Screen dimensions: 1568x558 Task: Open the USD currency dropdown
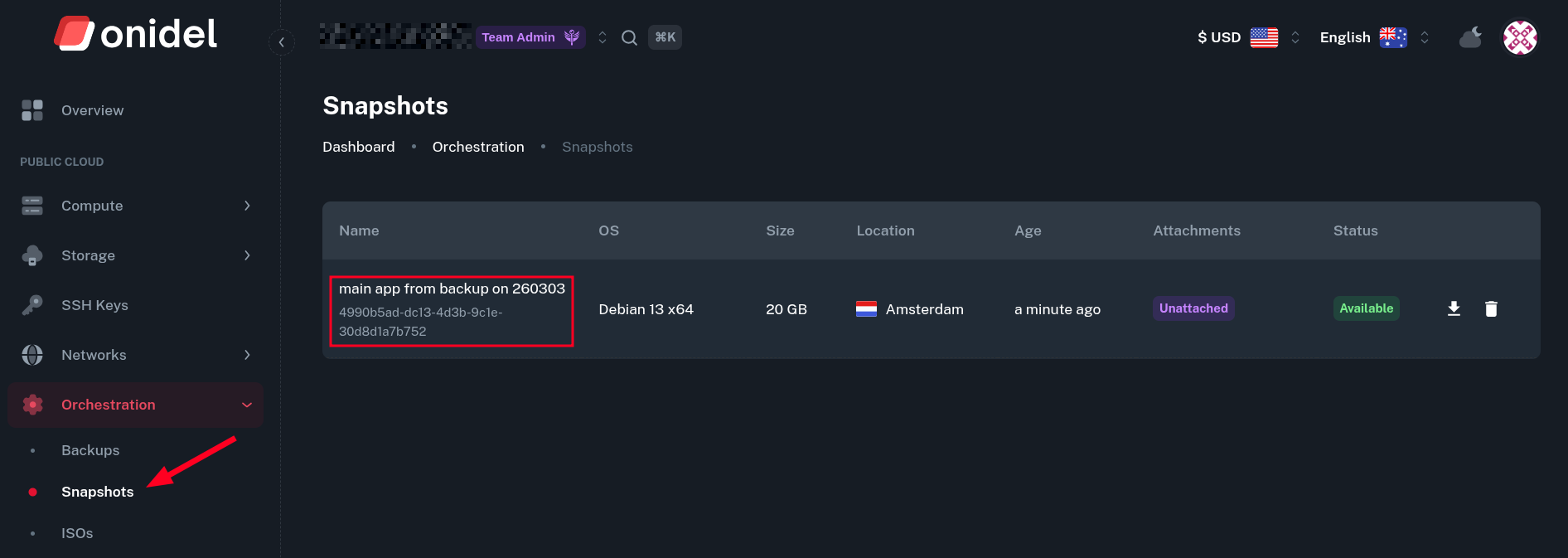1247,37
